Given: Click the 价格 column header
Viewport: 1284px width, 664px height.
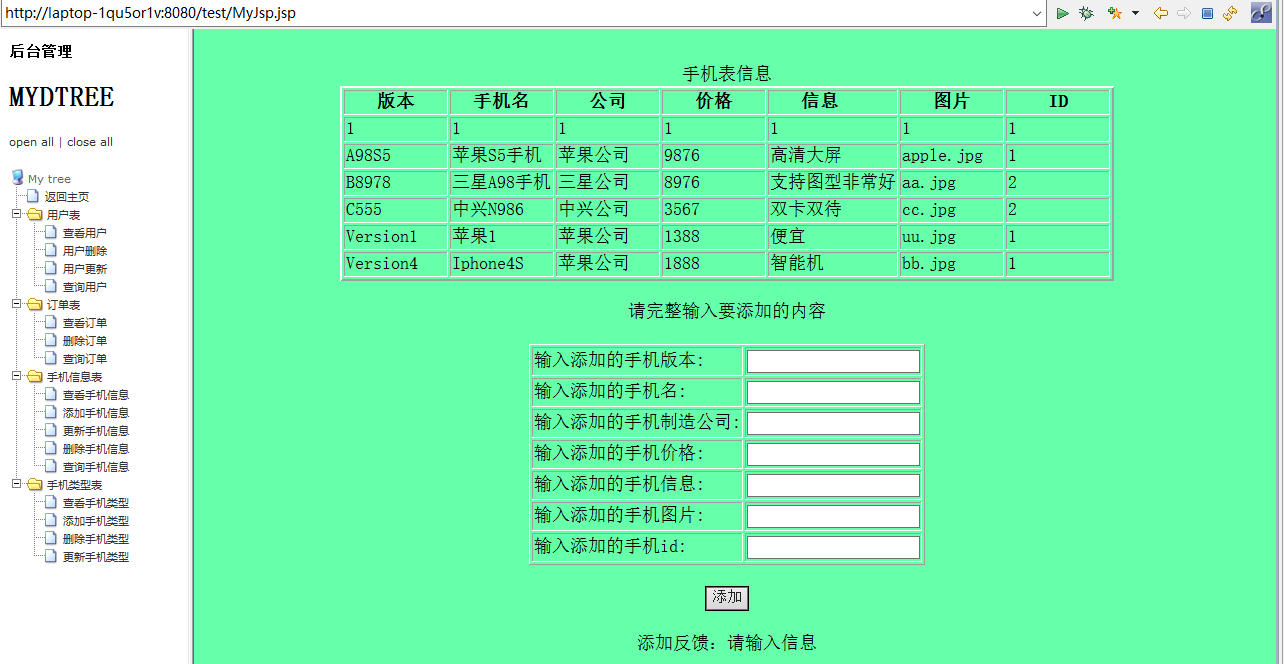Looking at the screenshot, I should (714, 101).
